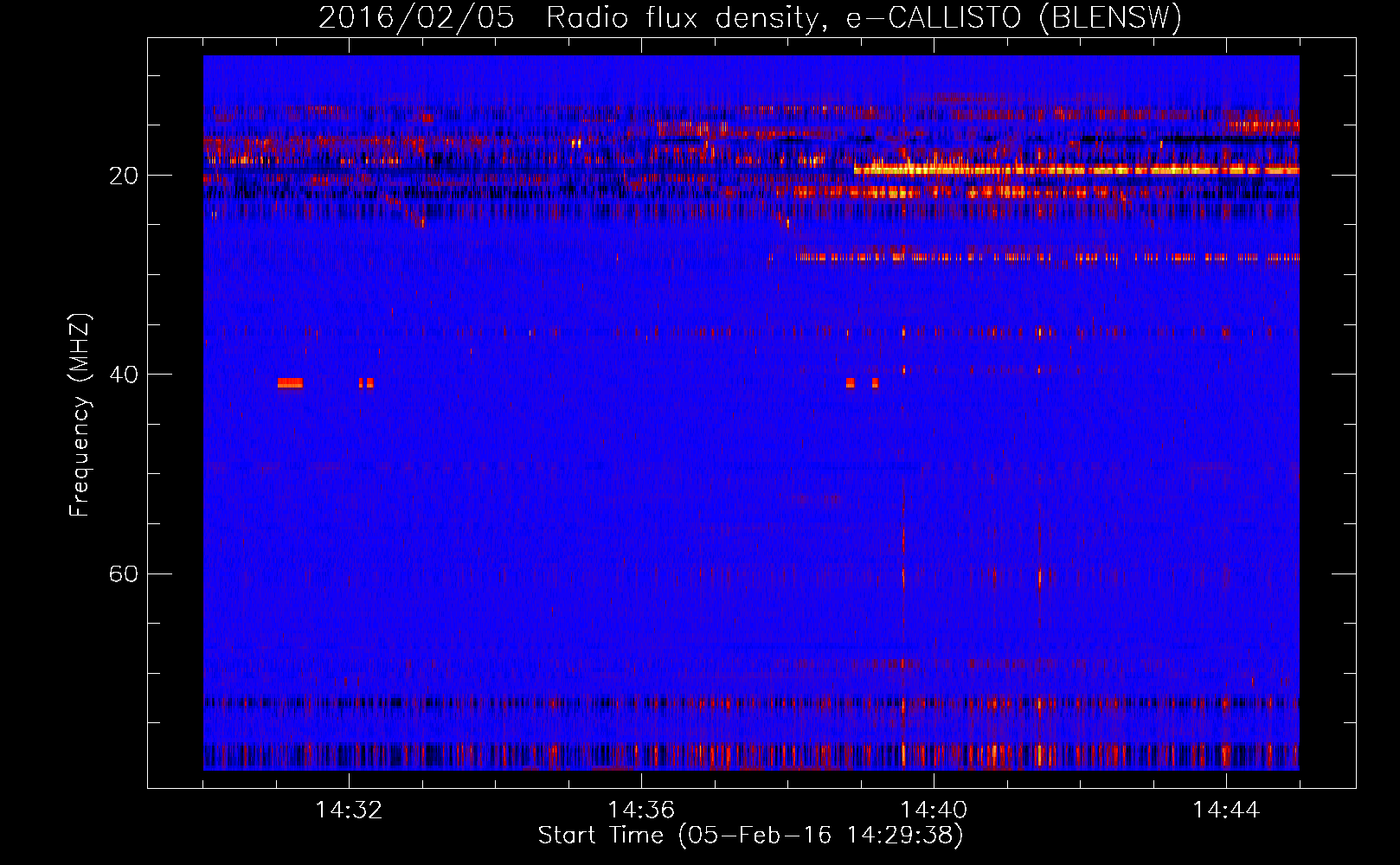1400x865 pixels.
Task: Click the bright yellow emission band near 20 MHz
Action: 1076,170
